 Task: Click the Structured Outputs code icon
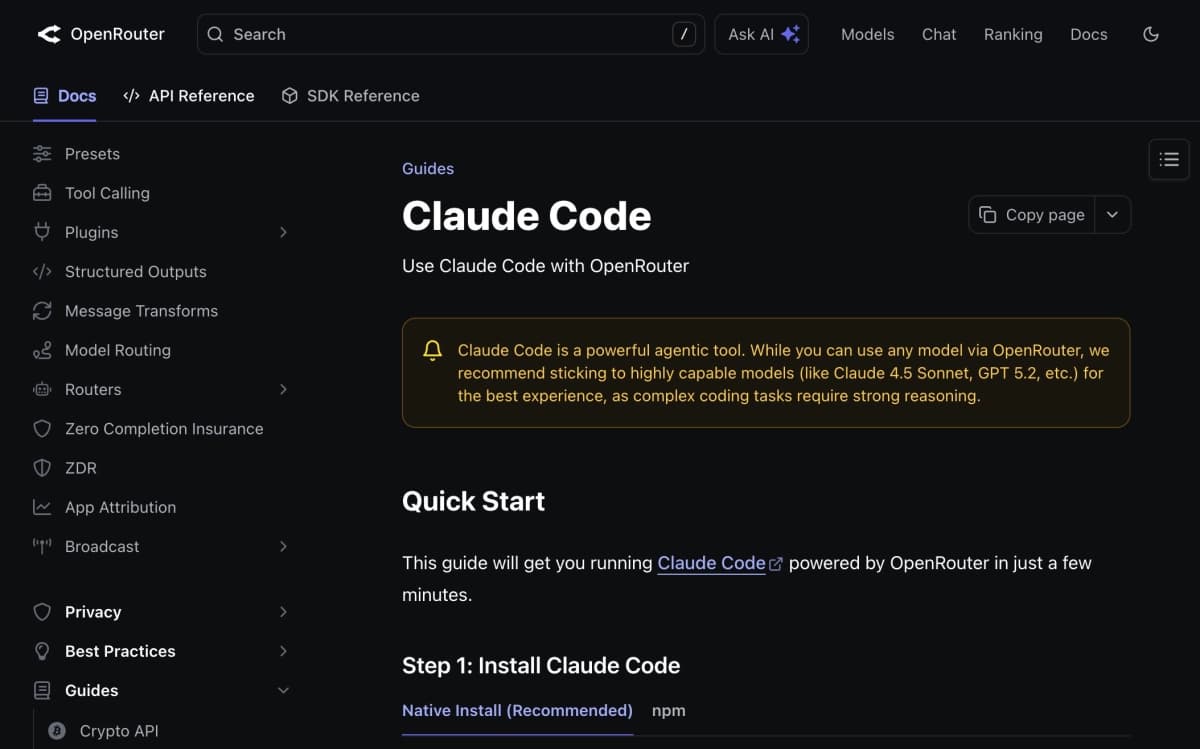click(41, 271)
